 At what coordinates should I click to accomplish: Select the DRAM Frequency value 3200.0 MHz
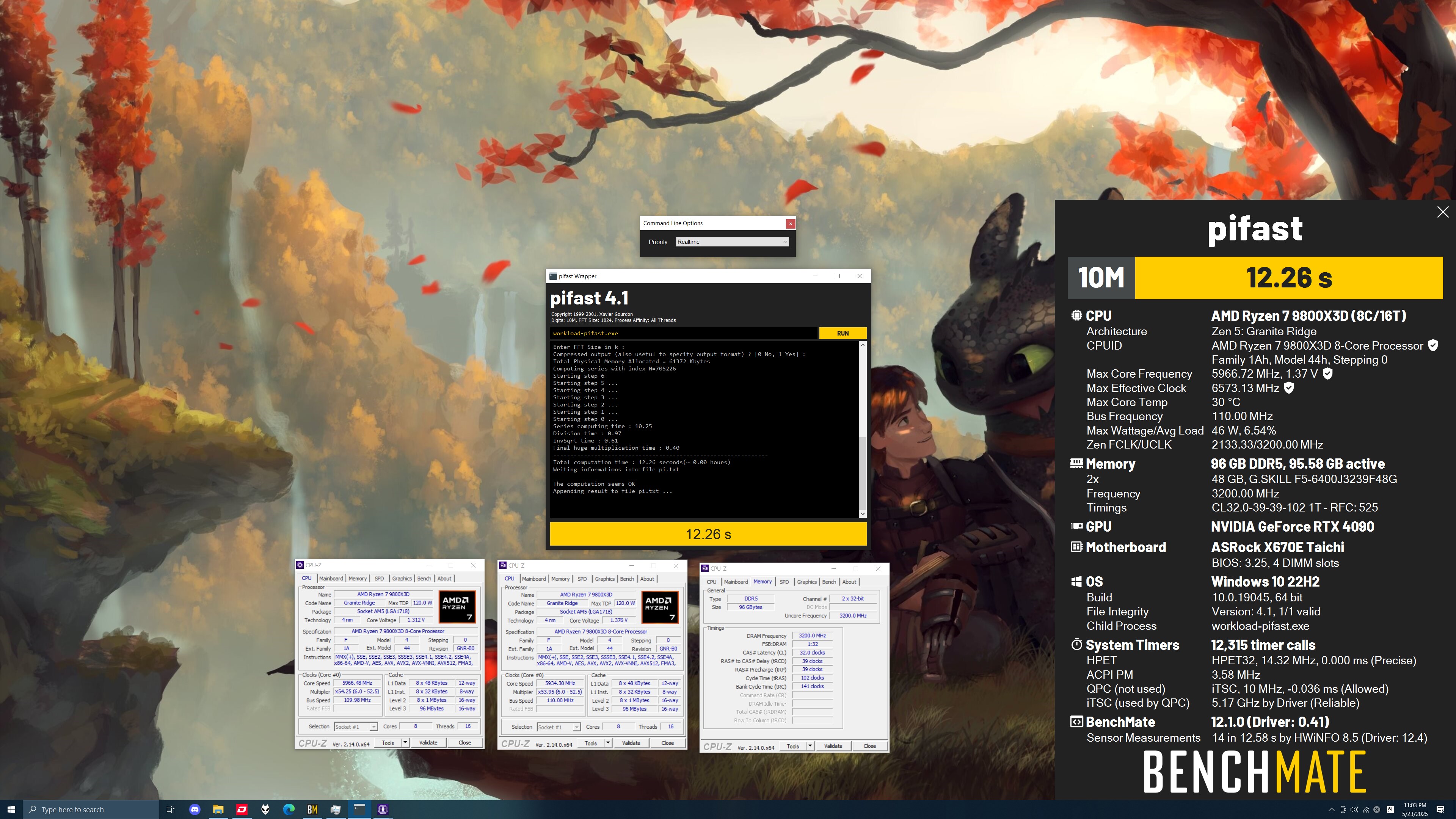812,635
